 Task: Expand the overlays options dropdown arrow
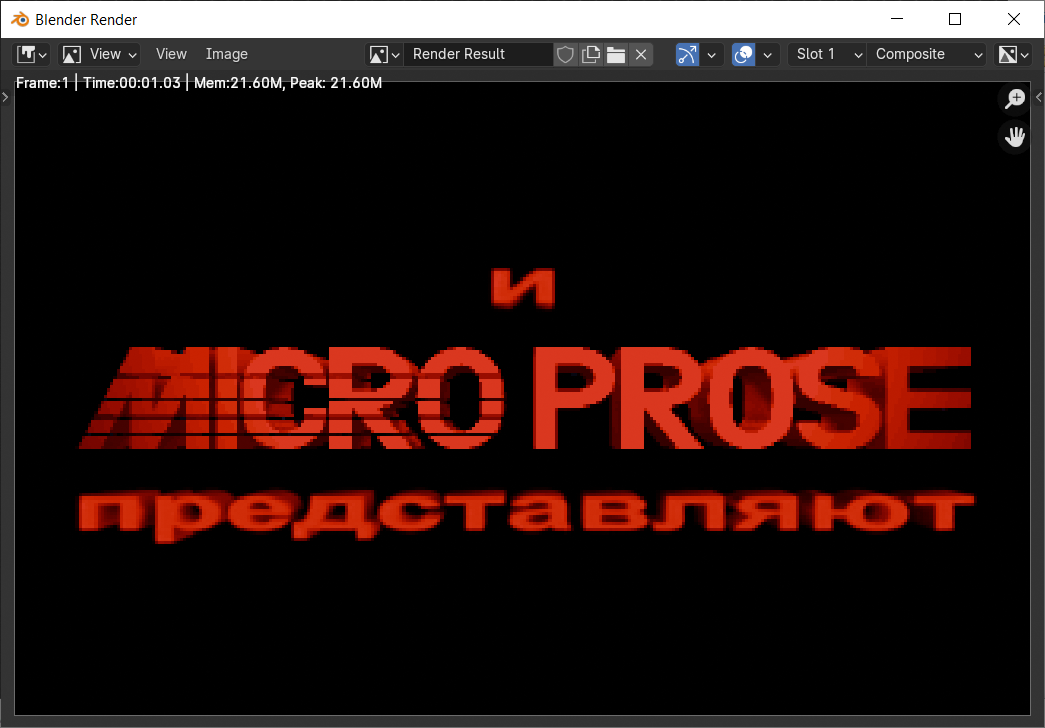point(768,54)
